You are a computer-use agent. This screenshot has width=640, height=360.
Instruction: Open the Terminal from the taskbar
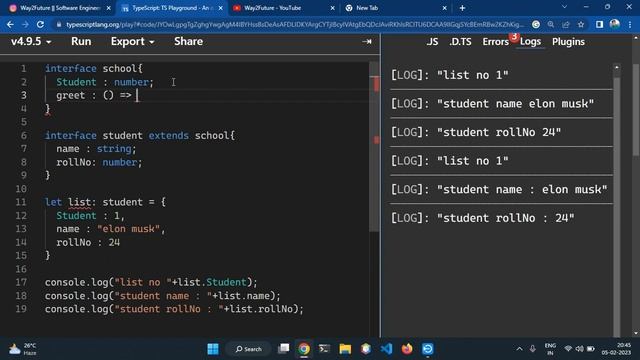click(x=324, y=349)
